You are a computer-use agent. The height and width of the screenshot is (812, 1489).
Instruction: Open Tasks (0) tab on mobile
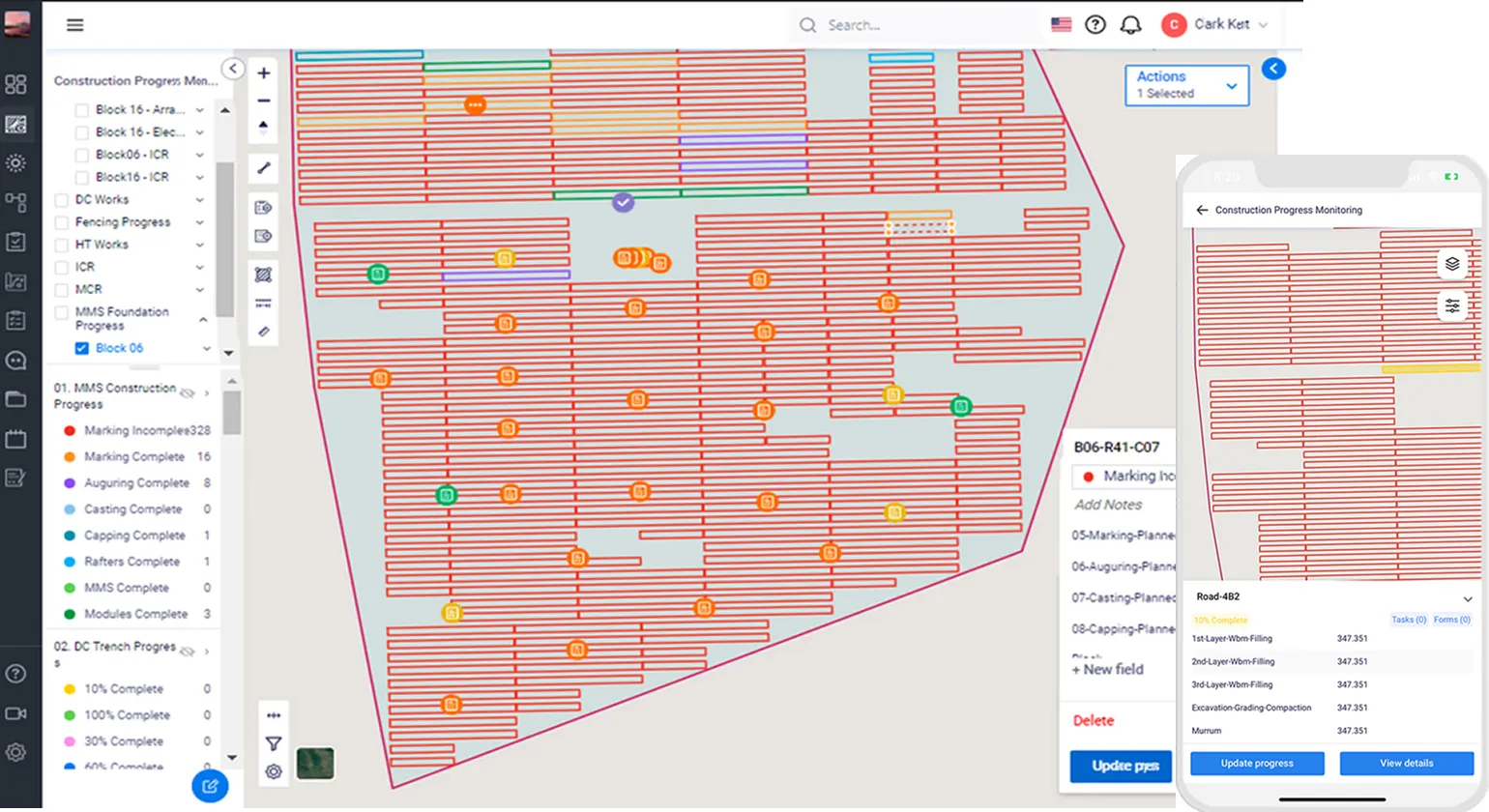[1409, 620]
